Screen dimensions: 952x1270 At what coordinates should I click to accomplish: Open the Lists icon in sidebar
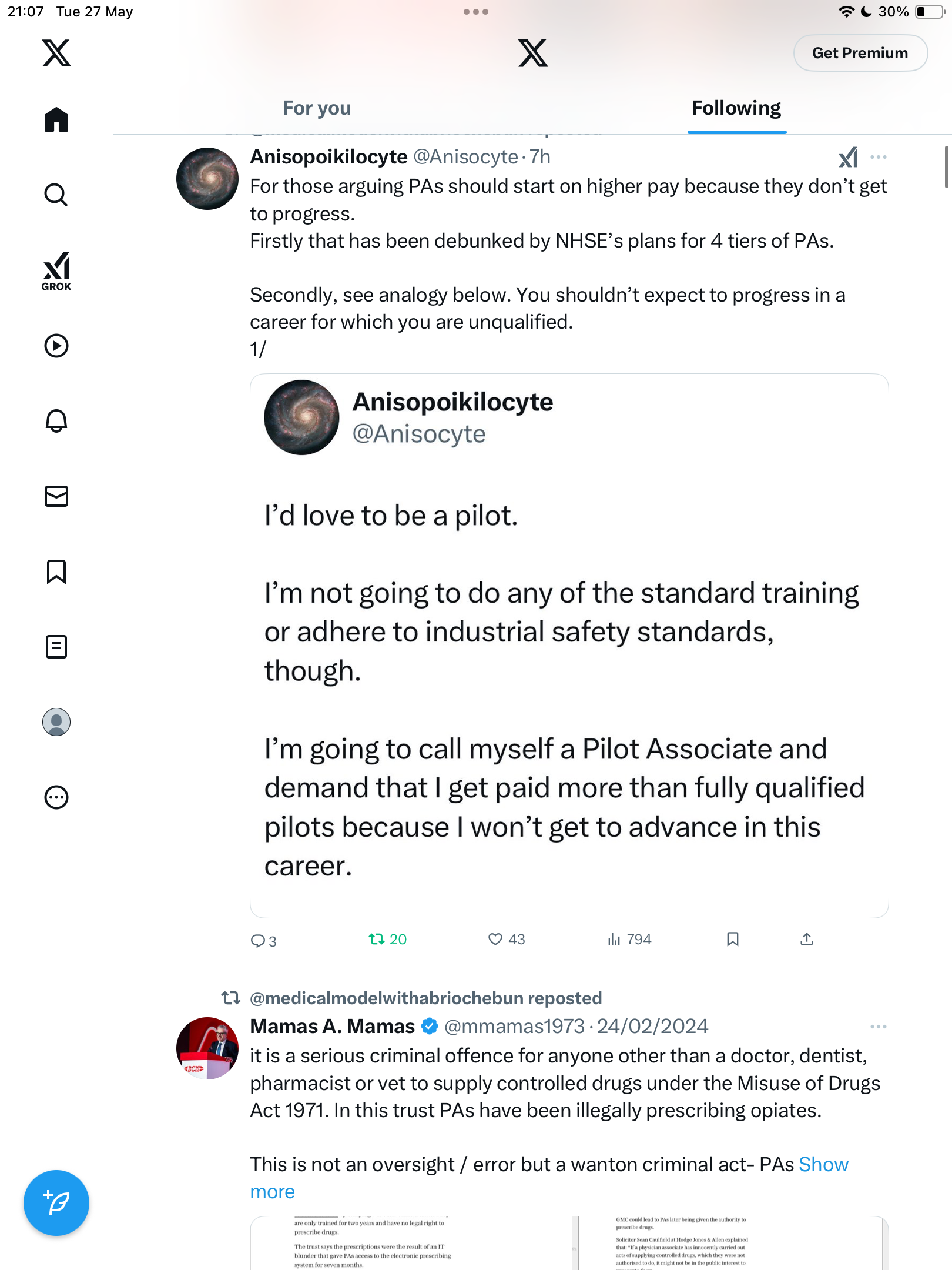pyautogui.click(x=56, y=646)
